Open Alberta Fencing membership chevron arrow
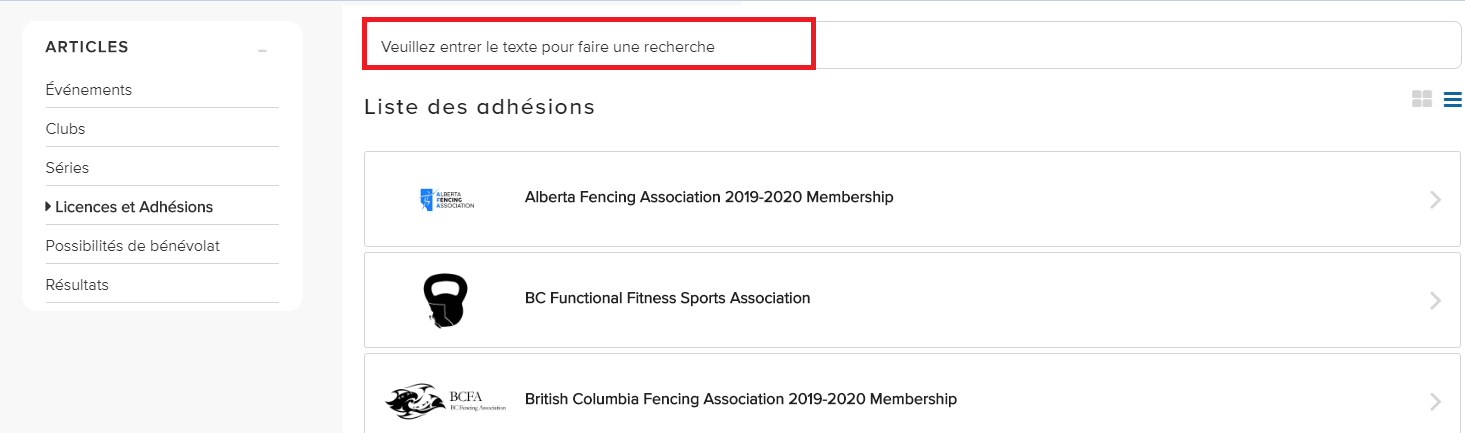Screen dimensions: 1465x433 (1436, 200)
